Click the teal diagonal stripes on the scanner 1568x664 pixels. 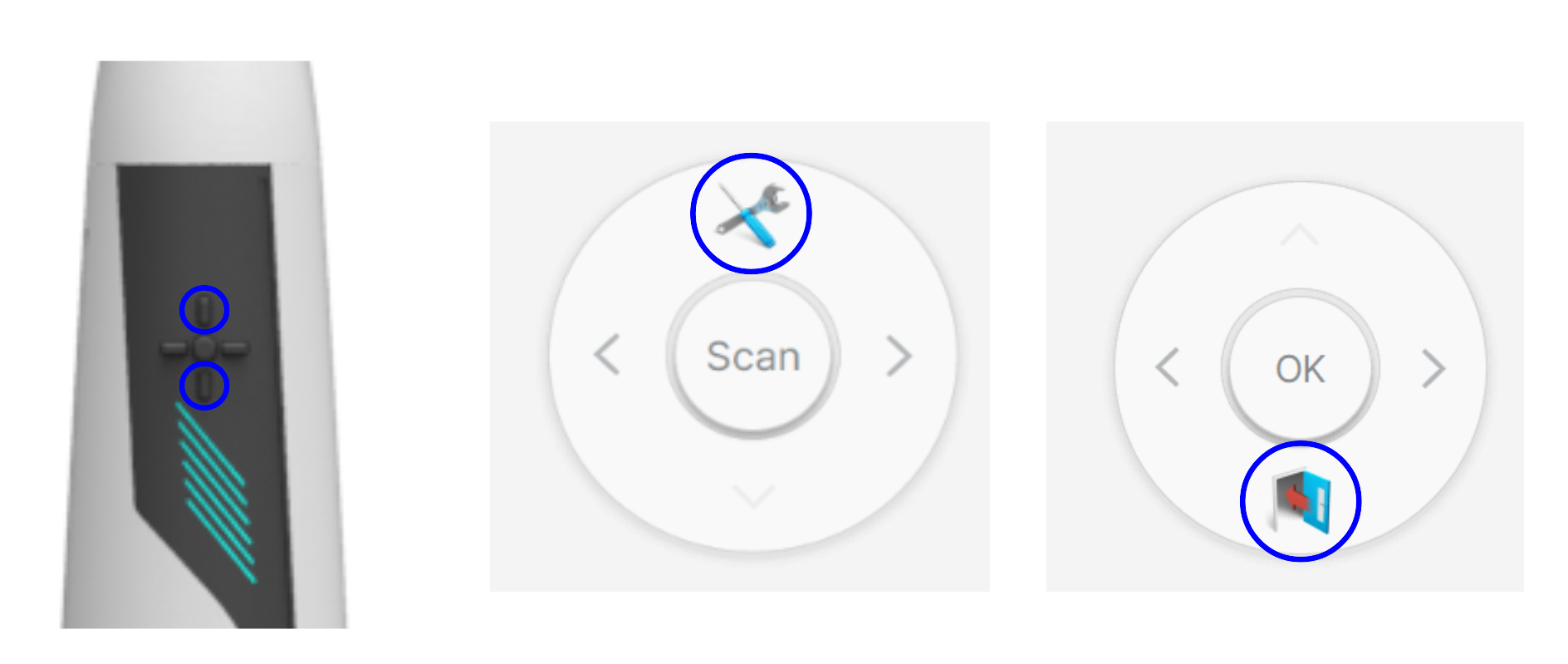tap(216, 492)
